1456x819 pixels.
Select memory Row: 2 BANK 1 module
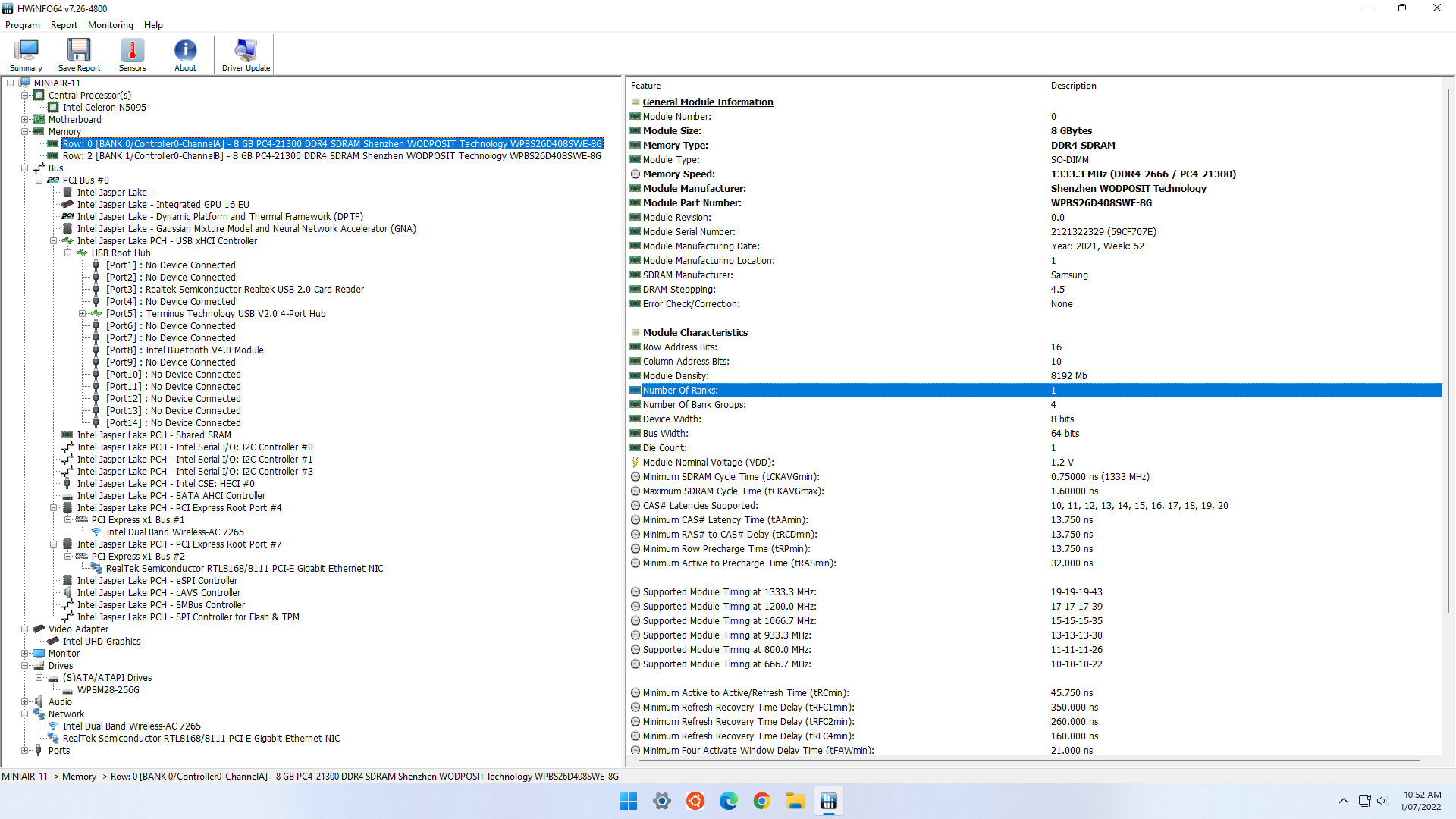click(331, 156)
